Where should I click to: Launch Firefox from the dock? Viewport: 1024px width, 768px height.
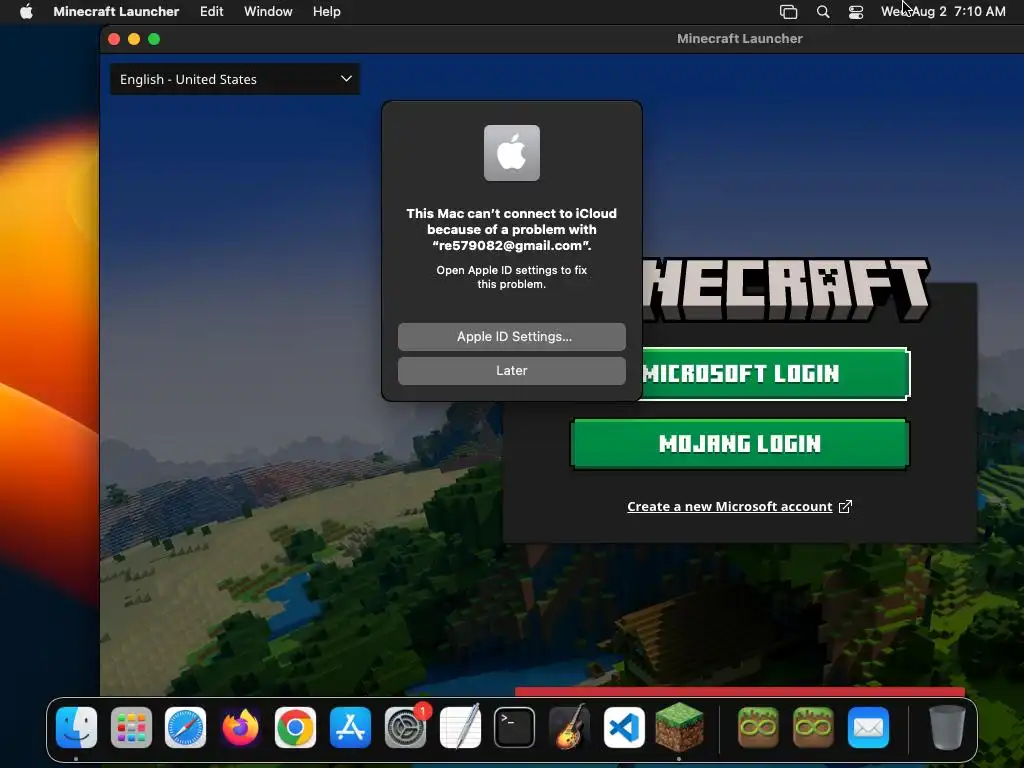tap(240, 727)
